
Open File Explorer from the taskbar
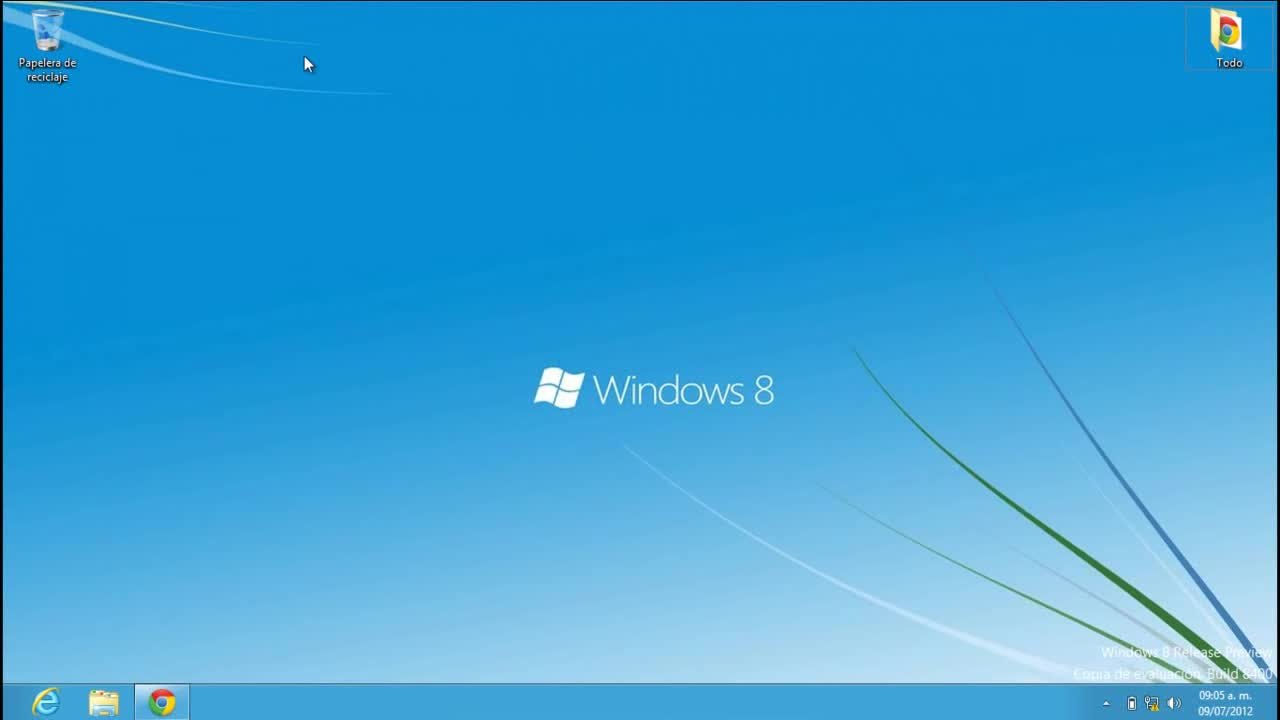pyautogui.click(x=104, y=702)
